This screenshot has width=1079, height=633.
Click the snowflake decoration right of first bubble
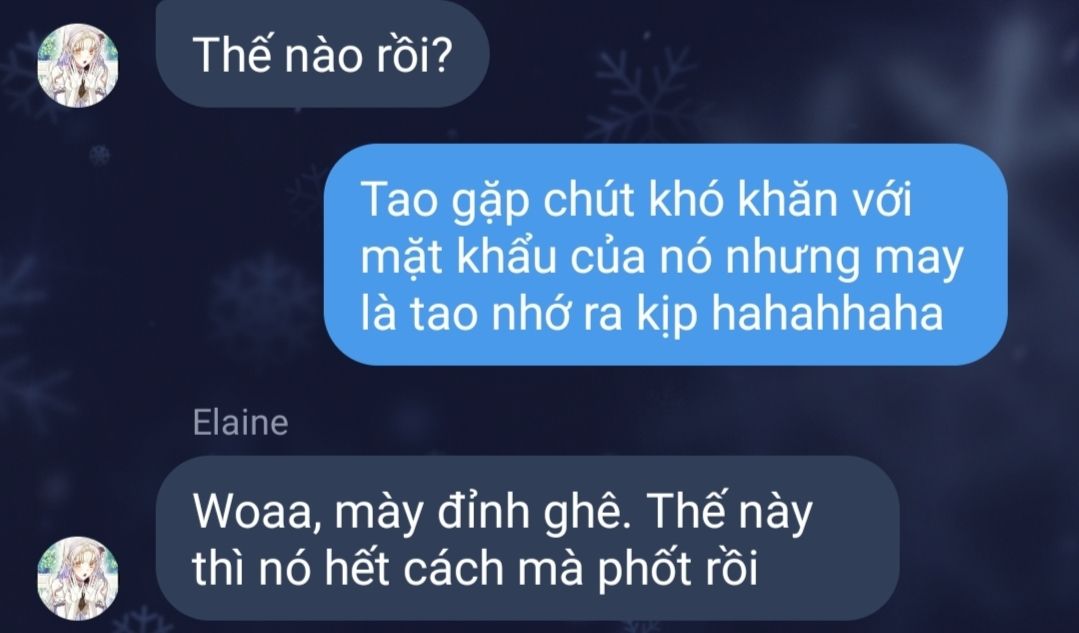click(643, 92)
